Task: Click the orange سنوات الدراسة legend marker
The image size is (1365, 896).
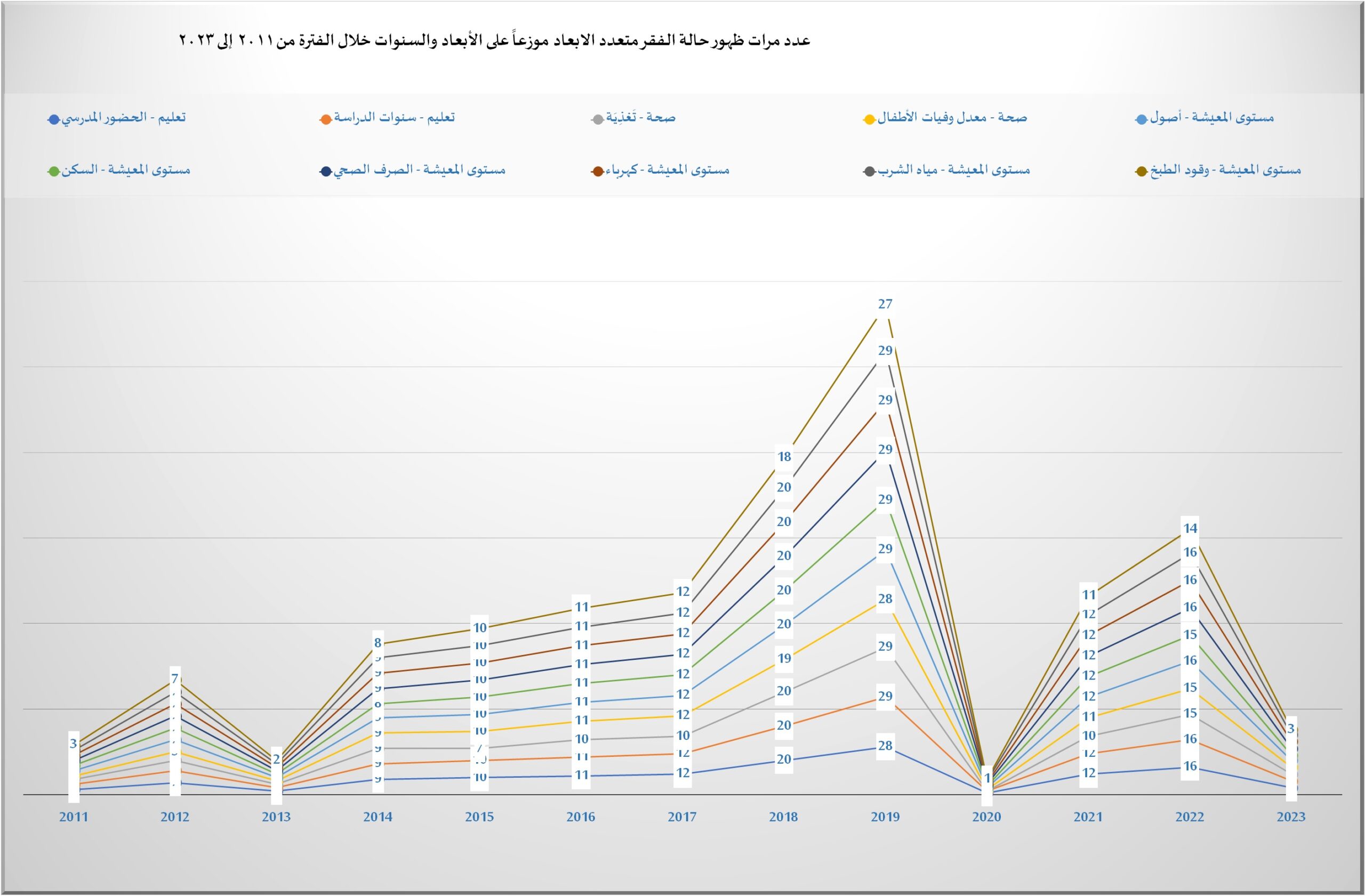Action: click(x=326, y=120)
